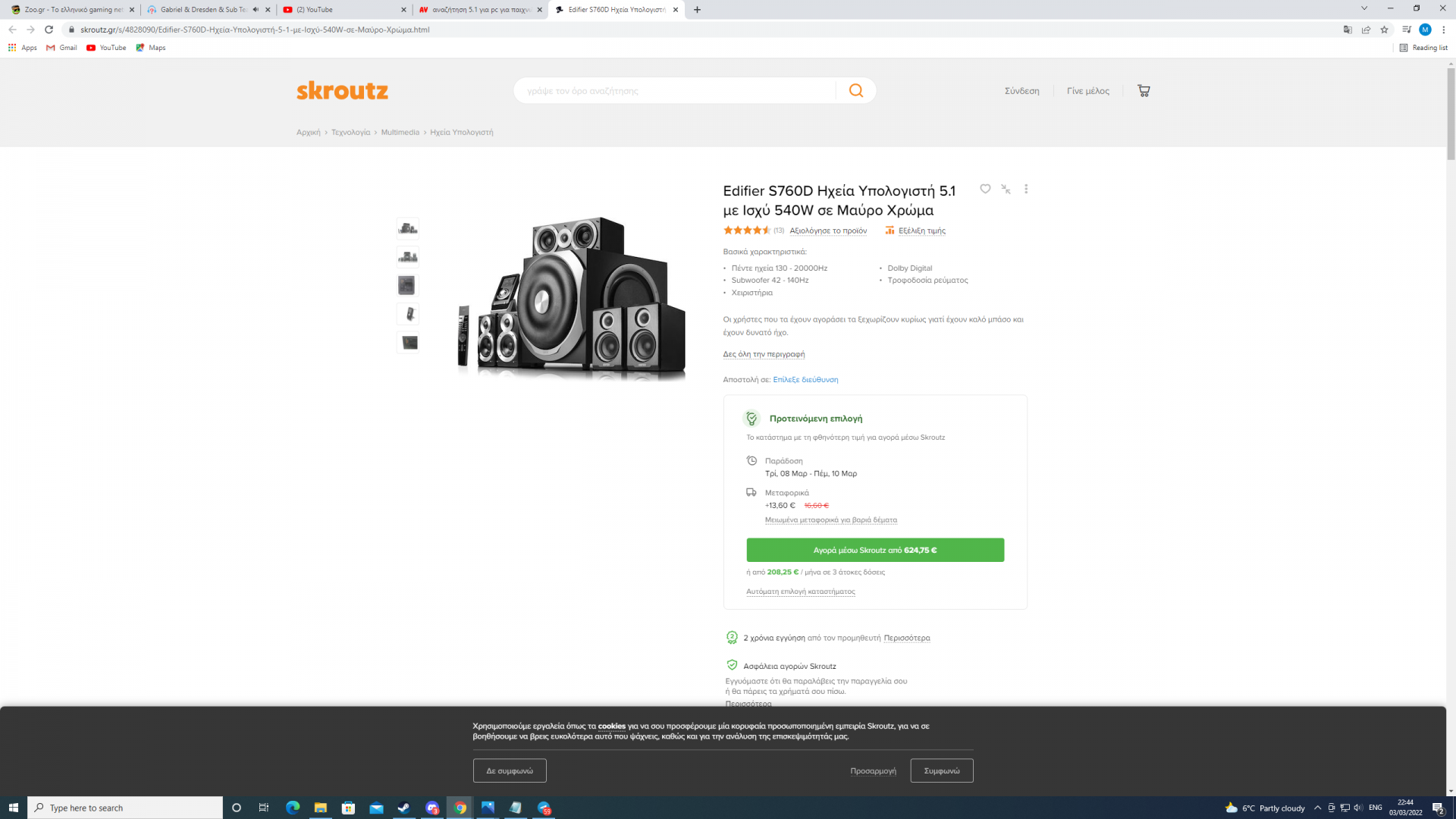Switch to the (2) YouTube tab
1456x819 pixels.
[x=341, y=10]
